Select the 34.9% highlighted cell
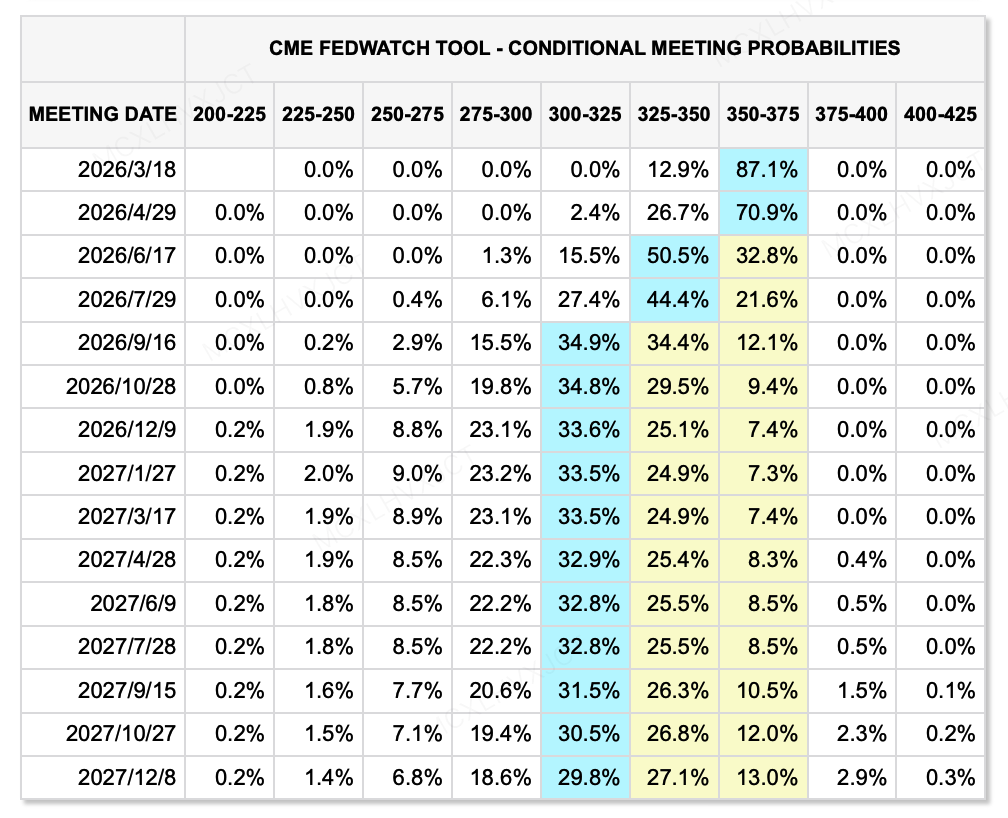This screenshot has width=1008, height=818. (585, 343)
